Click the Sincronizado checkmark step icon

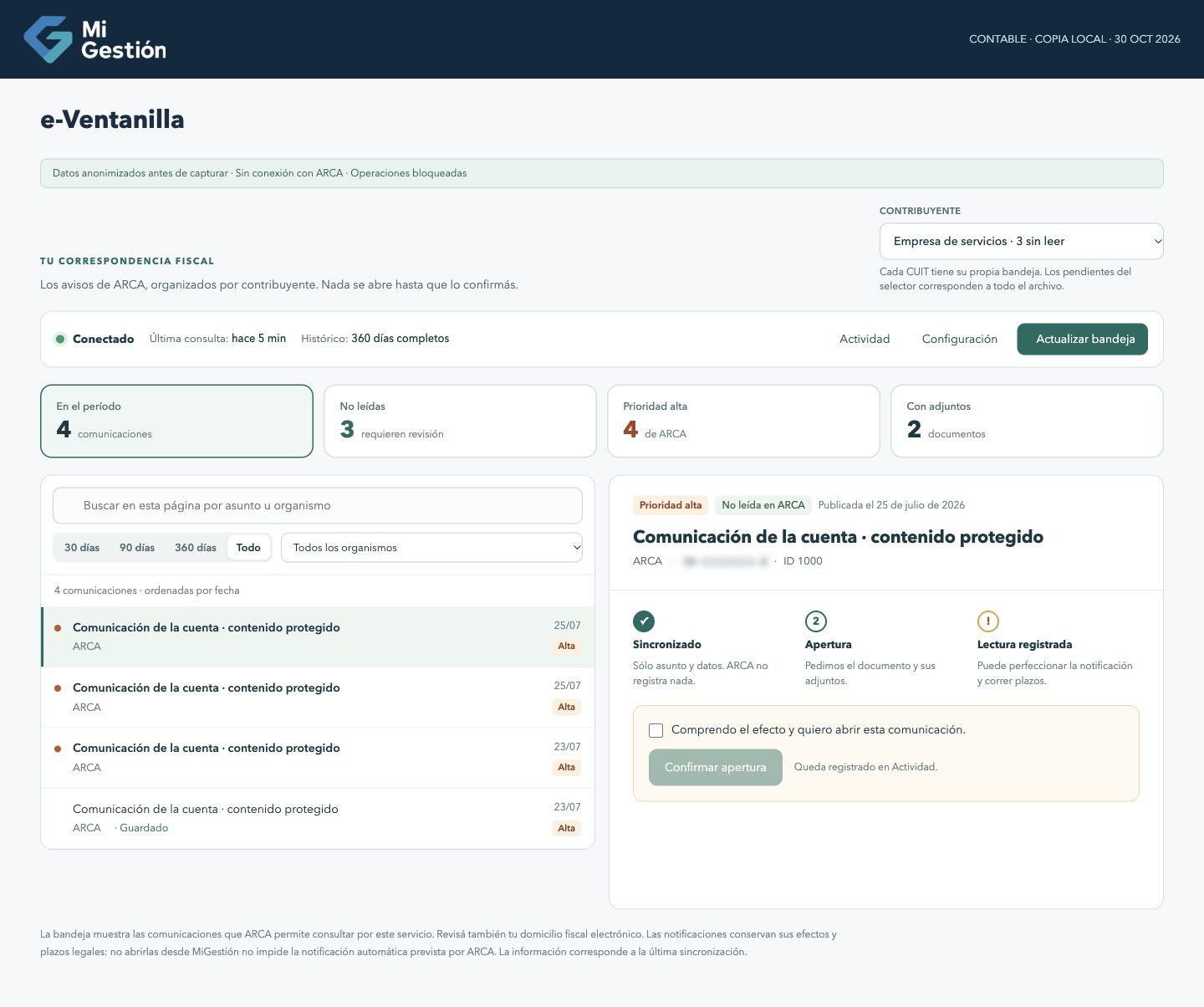(644, 621)
